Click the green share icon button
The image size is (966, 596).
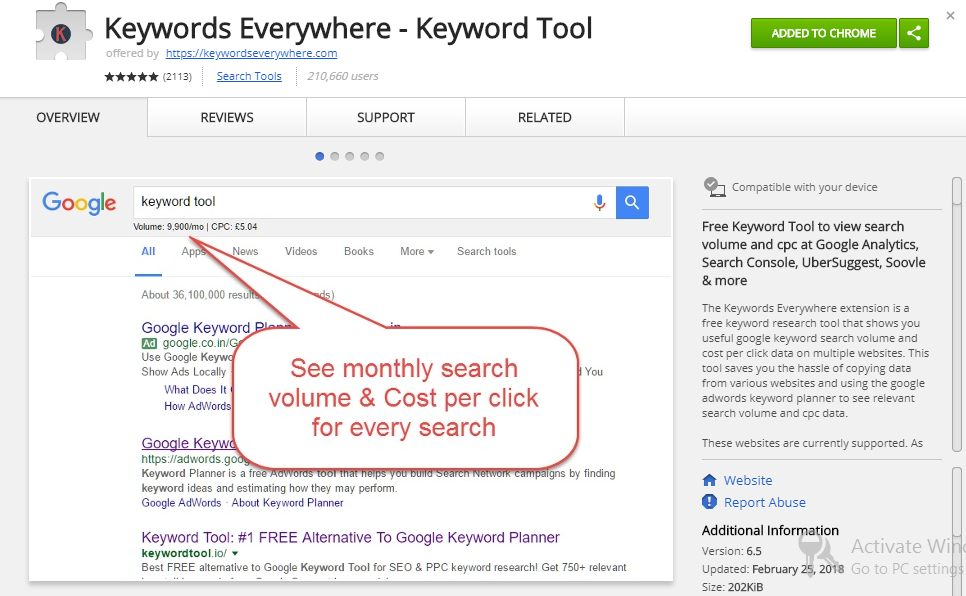pyautogui.click(x=914, y=33)
